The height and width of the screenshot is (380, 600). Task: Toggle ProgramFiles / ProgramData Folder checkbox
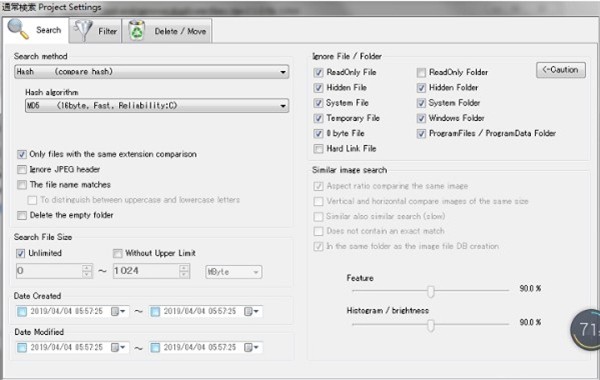coord(421,134)
